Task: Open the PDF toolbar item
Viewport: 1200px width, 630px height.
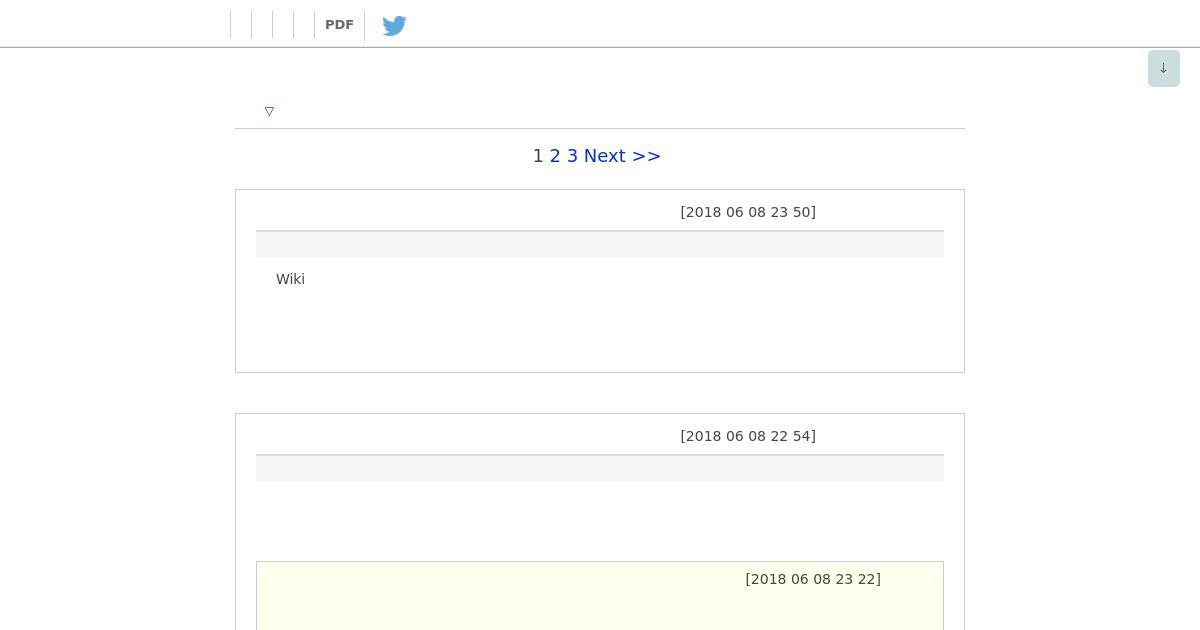Action: tap(339, 25)
